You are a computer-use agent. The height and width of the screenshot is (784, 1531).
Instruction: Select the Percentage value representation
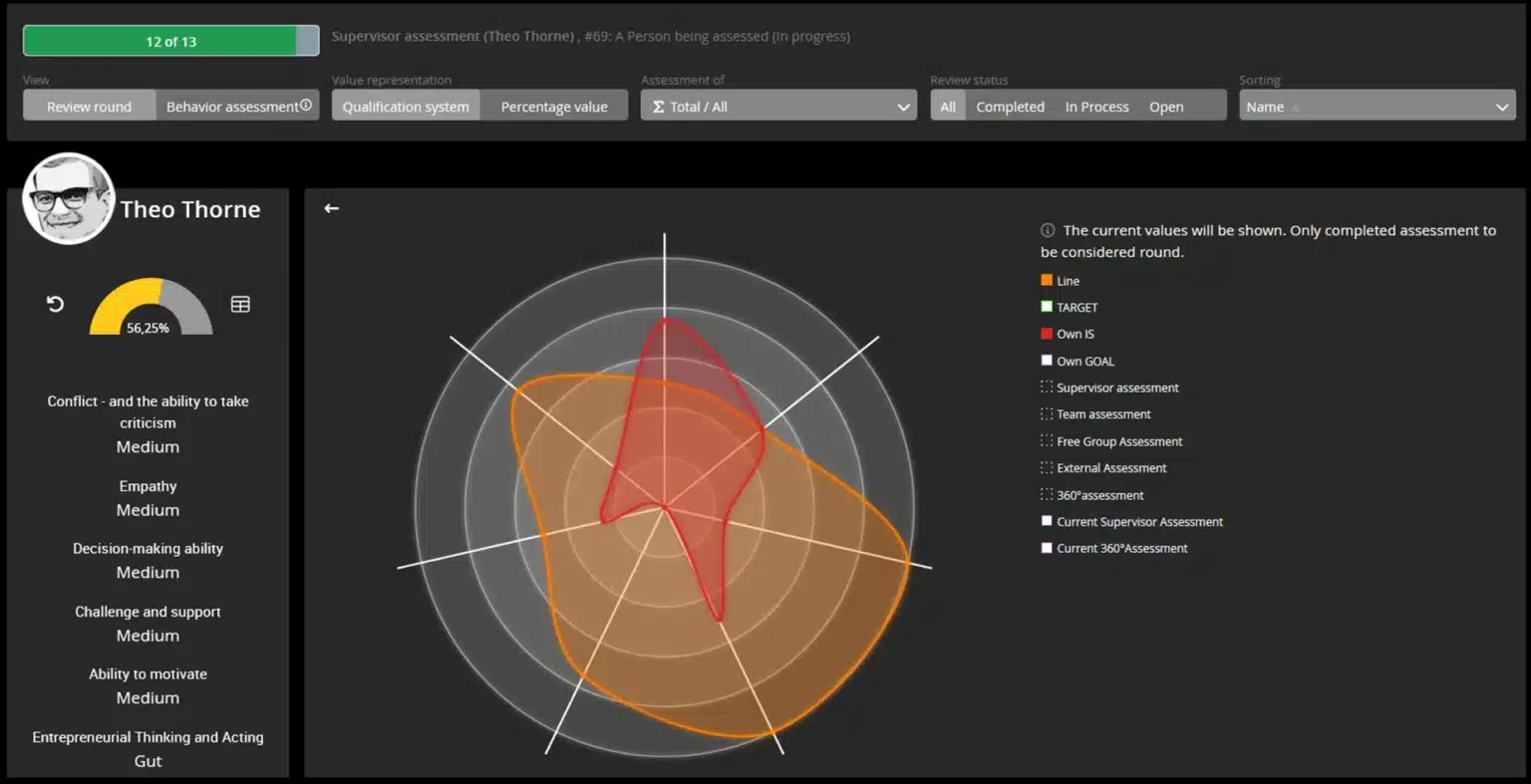click(554, 106)
